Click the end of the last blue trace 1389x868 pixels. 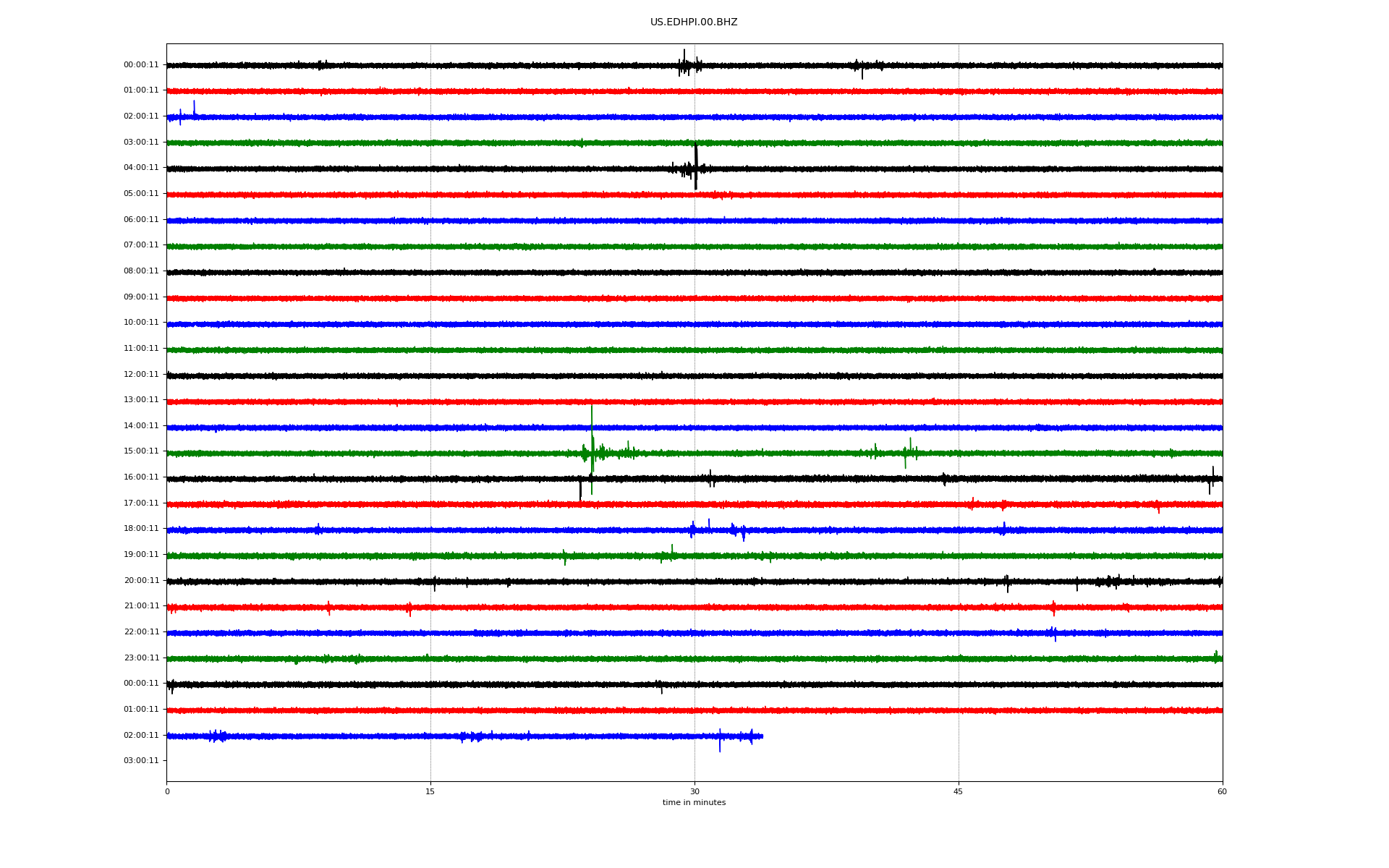(x=762, y=736)
